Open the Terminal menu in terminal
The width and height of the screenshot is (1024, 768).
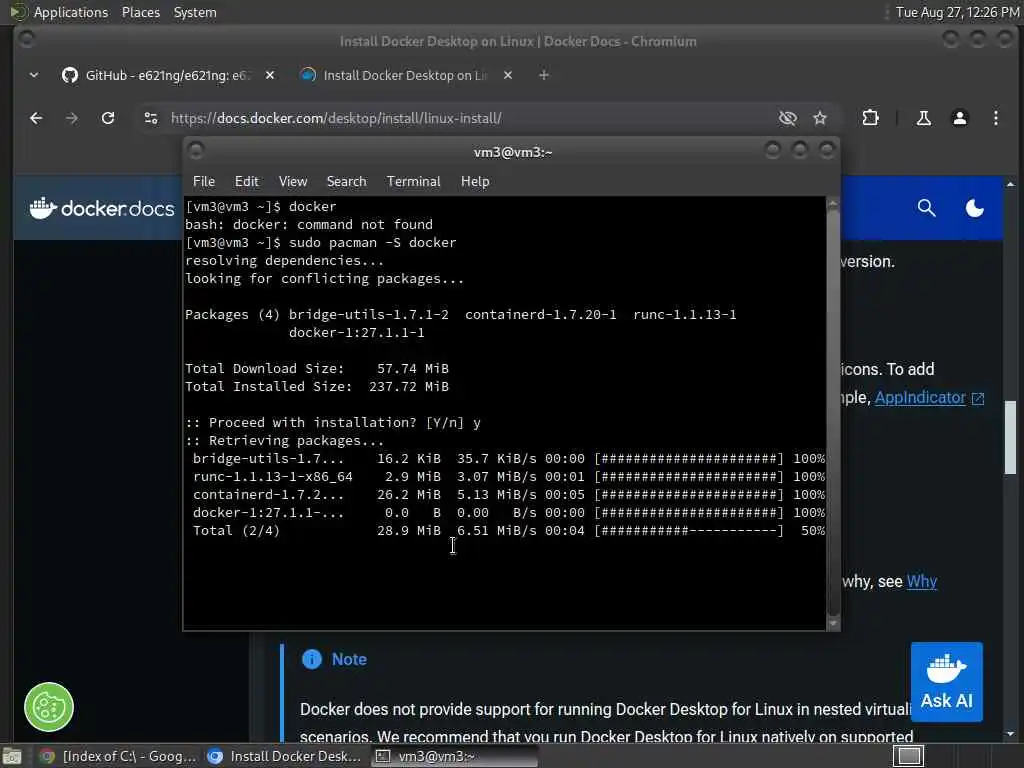pyautogui.click(x=413, y=182)
